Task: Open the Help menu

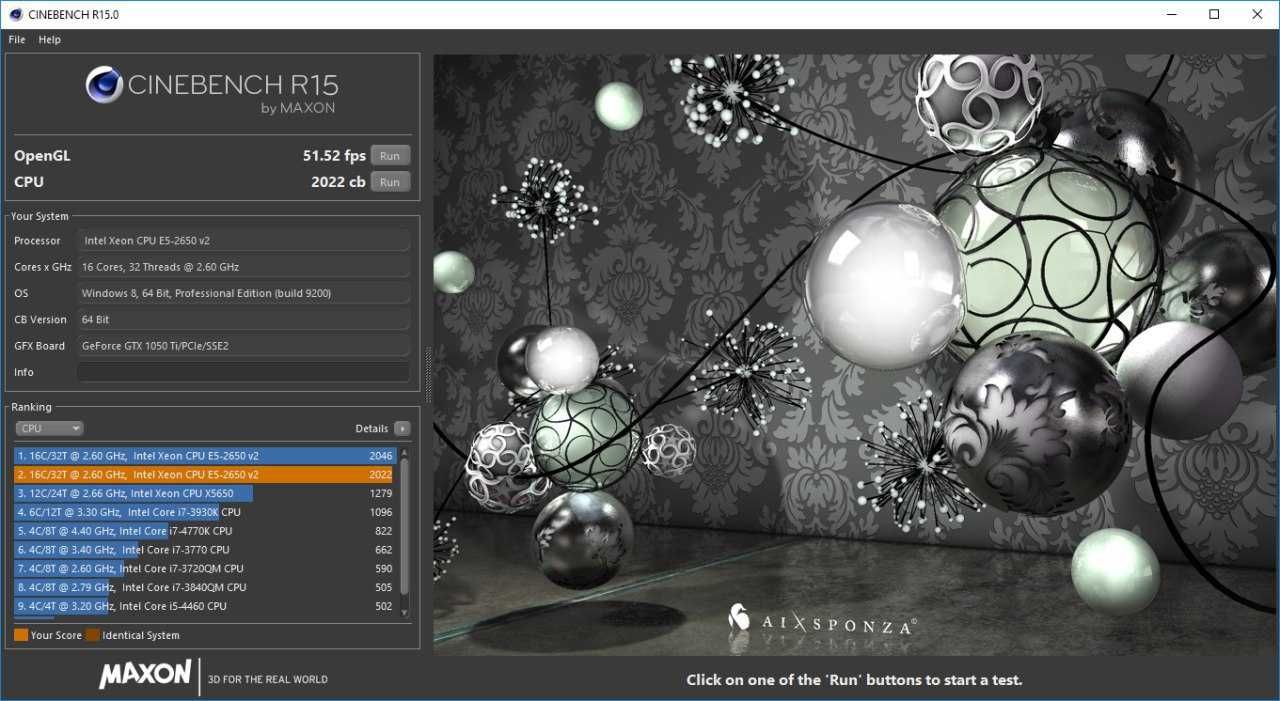Action: coord(50,40)
